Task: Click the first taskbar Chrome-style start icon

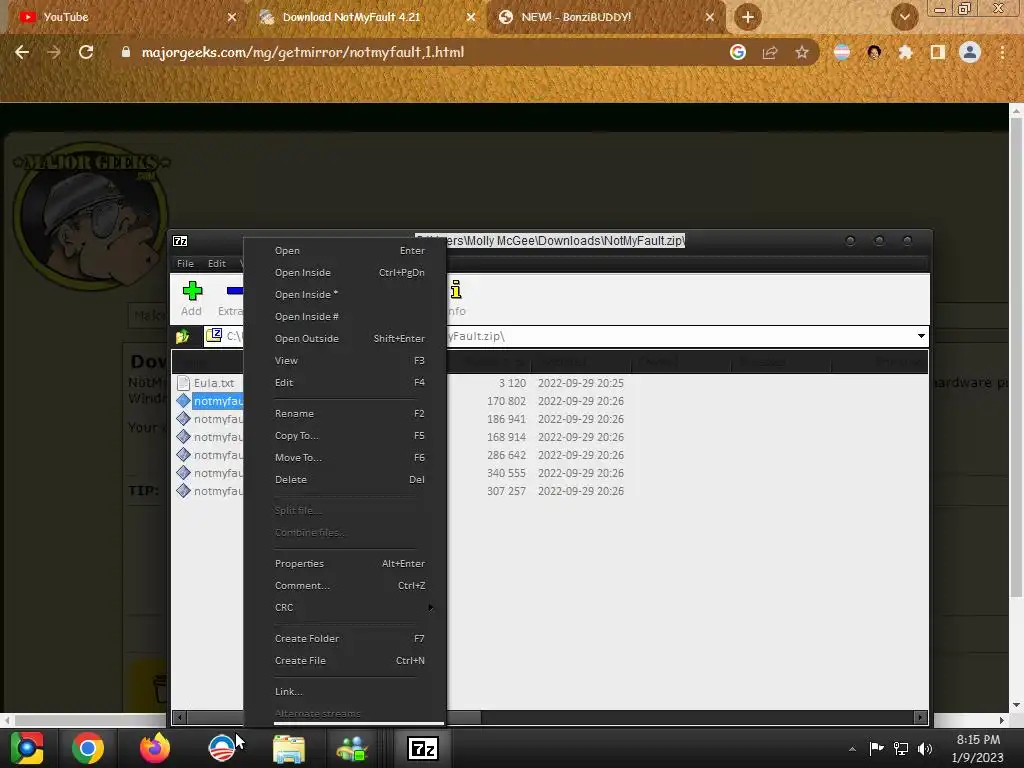Action: 26,748
